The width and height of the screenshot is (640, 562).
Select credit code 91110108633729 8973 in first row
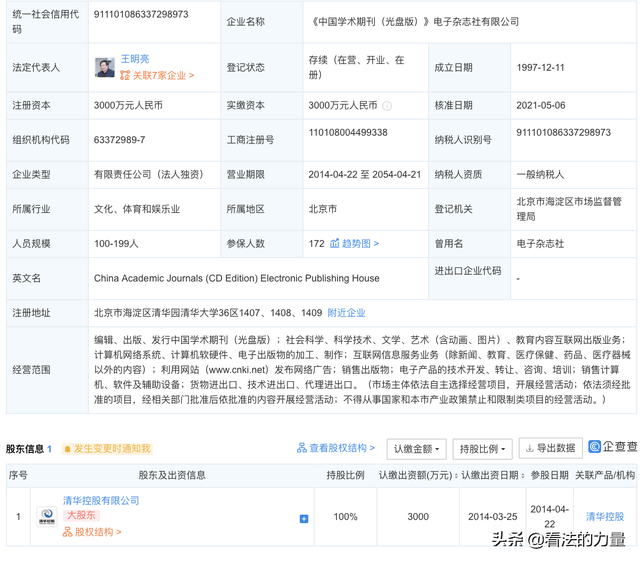pyautogui.click(x=141, y=14)
